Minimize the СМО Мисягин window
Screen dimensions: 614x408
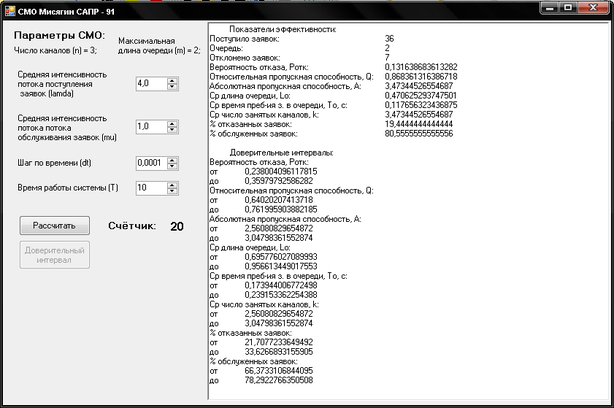pyautogui.click(x=549, y=8)
